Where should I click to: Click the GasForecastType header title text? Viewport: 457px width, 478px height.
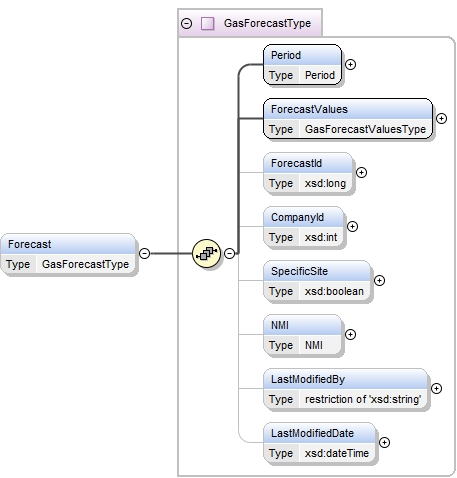[267, 23]
